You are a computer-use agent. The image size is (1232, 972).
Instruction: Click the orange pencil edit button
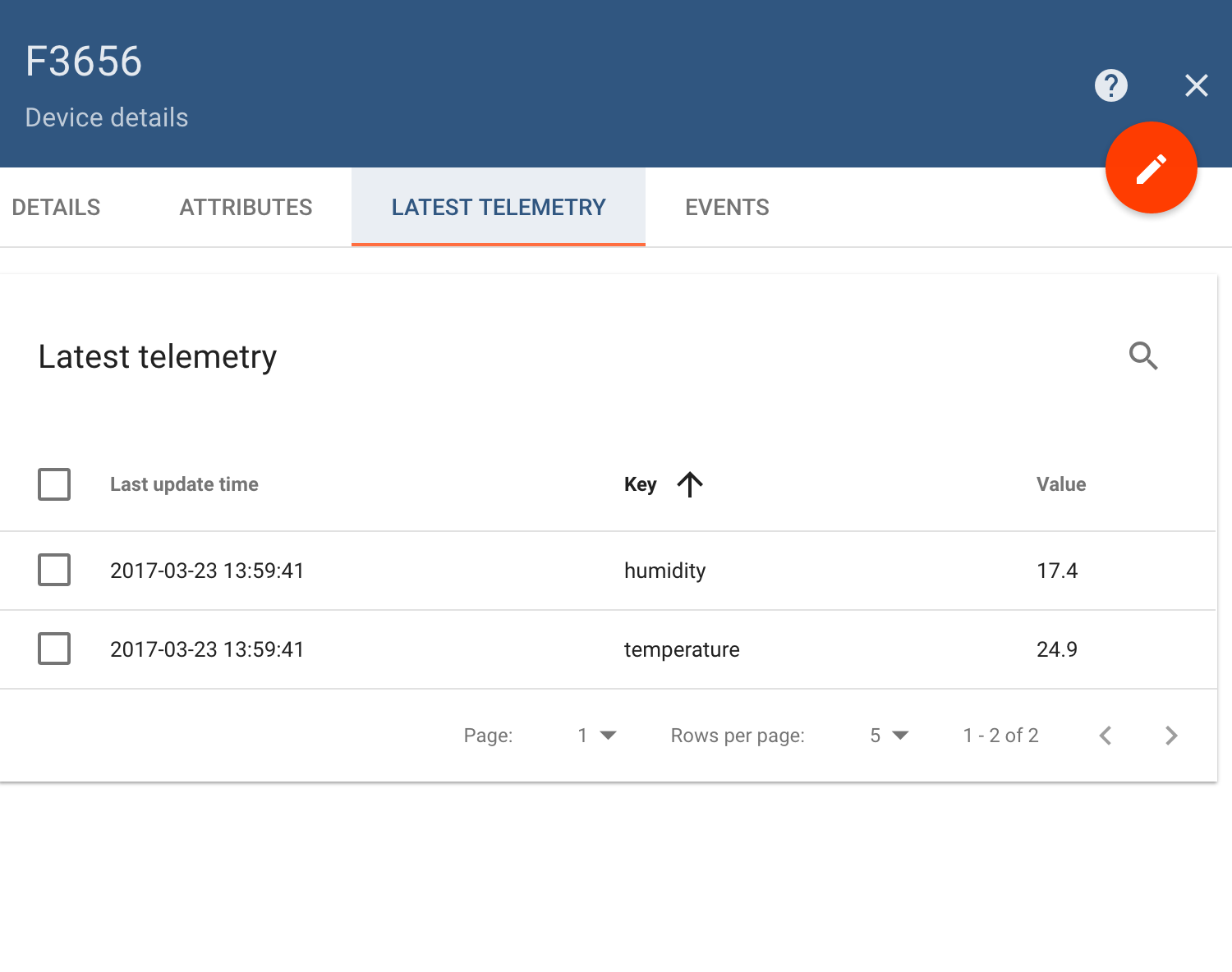[x=1151, y=168]
